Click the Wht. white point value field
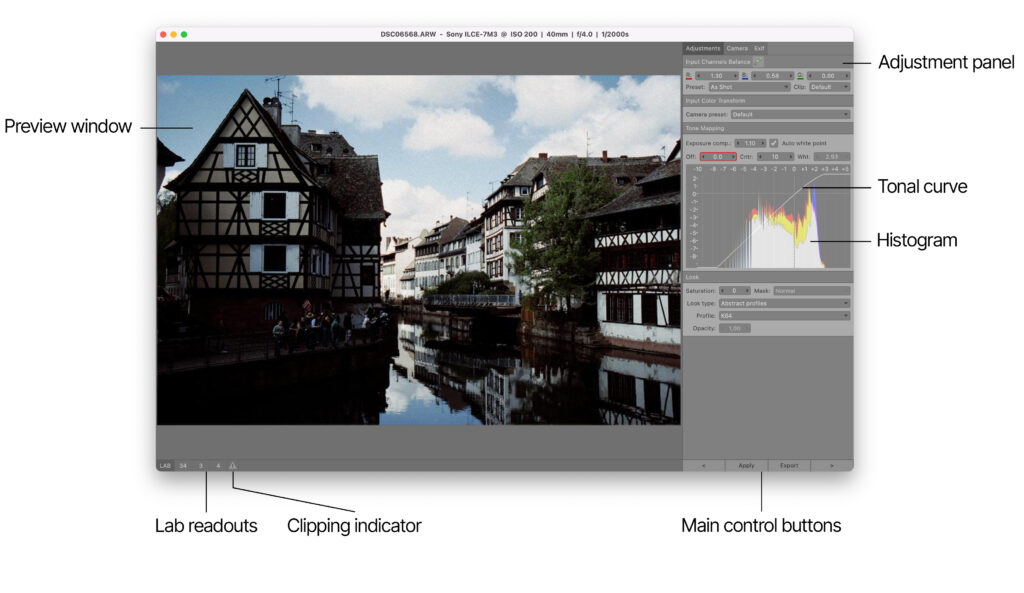This screenshot has width=1024, height=593. pyautogui.click(x=831, y=157)
